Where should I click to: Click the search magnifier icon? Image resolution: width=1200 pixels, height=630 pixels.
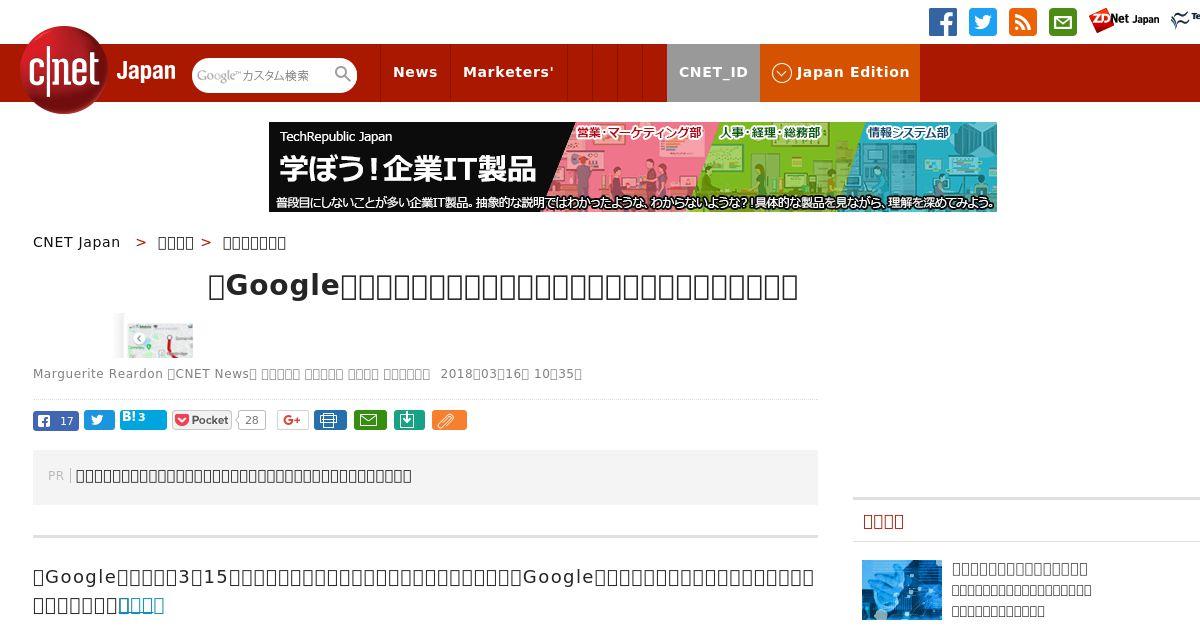[x=343, y=74]
